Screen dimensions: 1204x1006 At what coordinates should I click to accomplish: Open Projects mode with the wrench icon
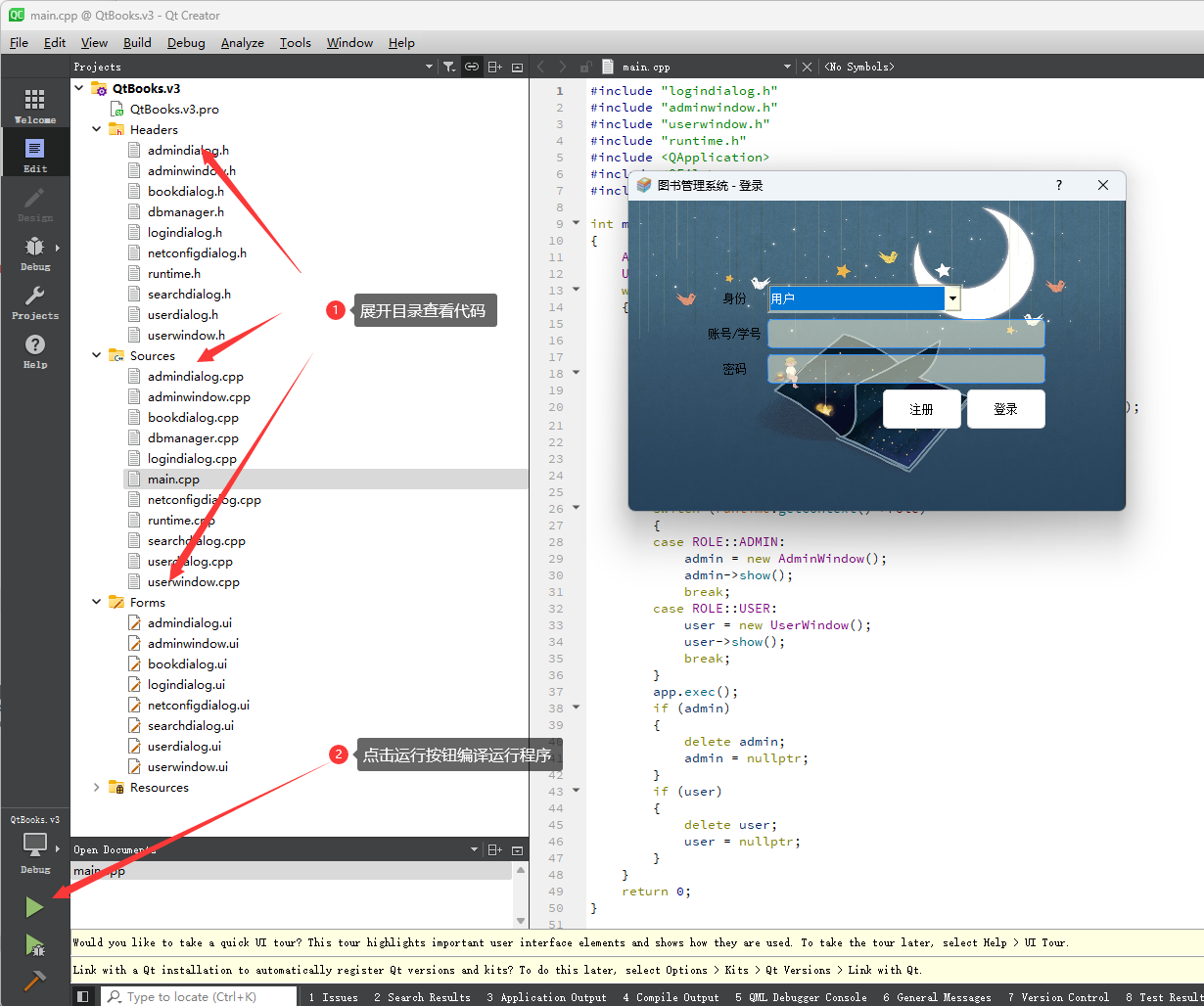(x=34, y=301)
